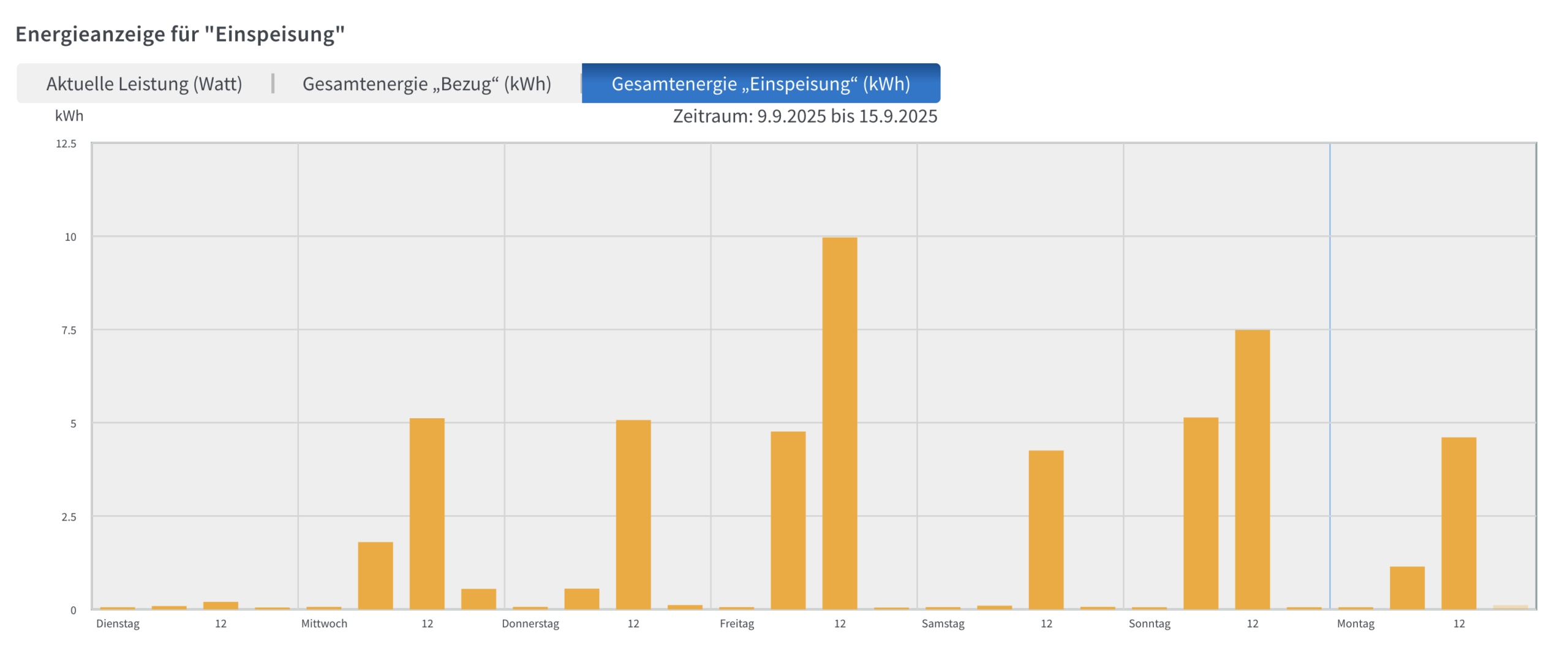Open the Gesamtenergie „Bezug“ (kWh) tab
The width and height of the screenshot is (1568, 659).
tap(426, 83)
